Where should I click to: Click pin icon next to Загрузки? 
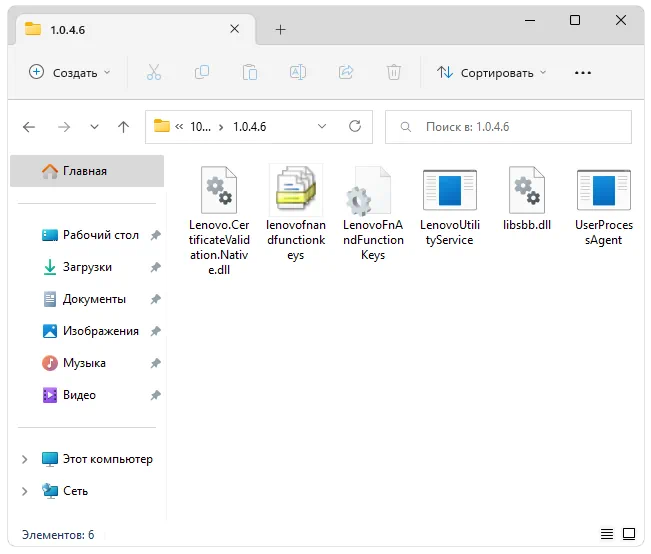(155, 267)
